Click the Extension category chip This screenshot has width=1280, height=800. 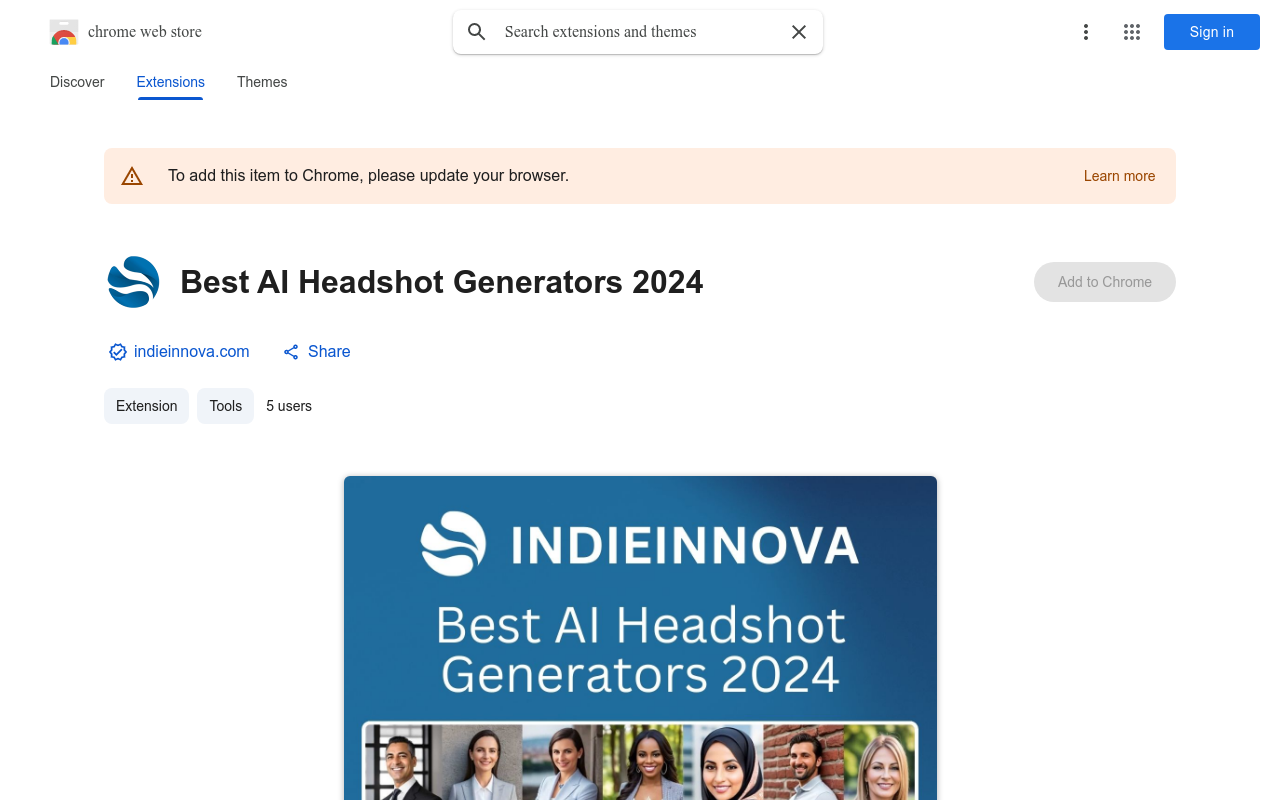(x=146, y=406)
